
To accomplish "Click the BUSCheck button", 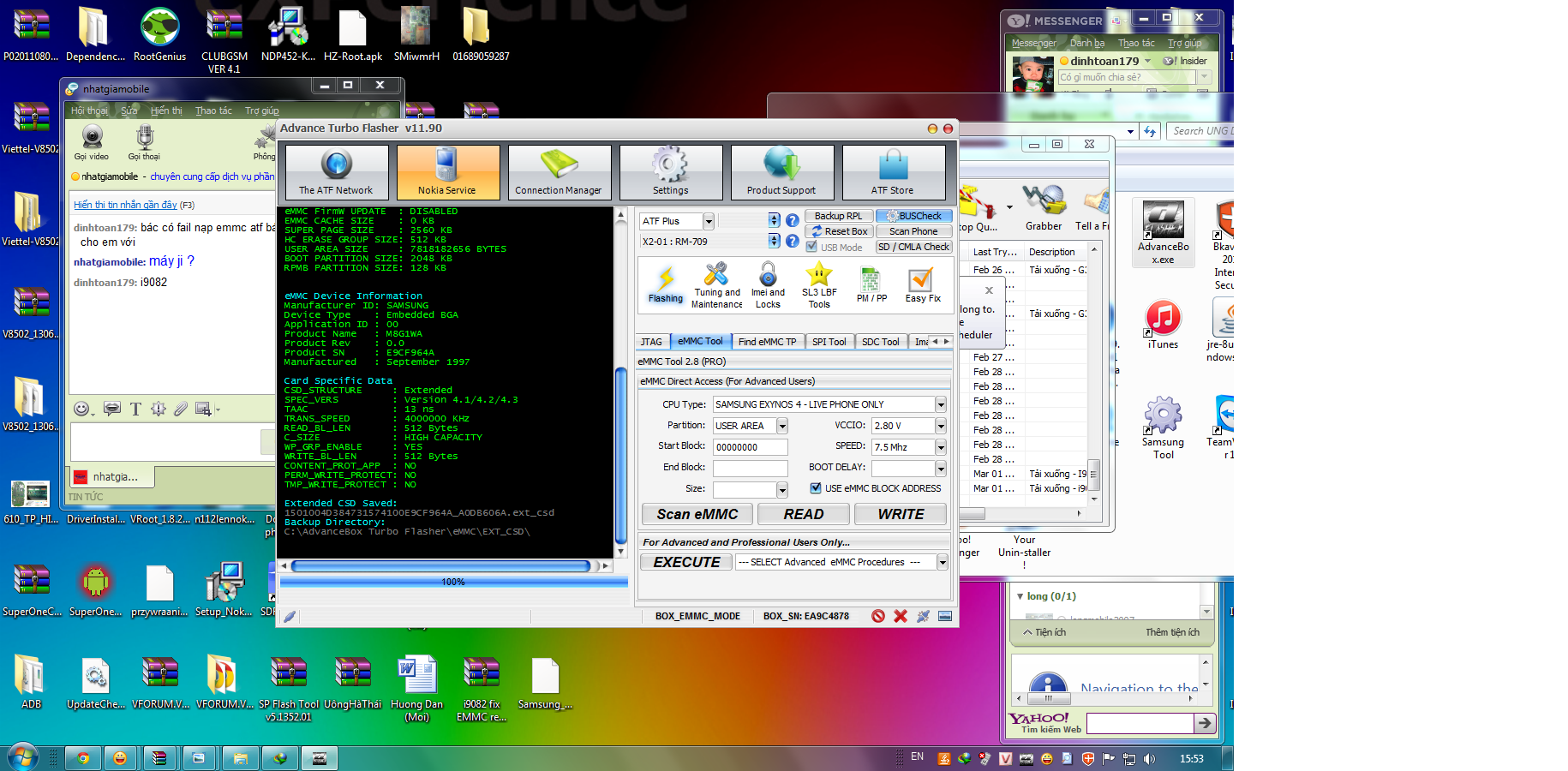I will pos(913,216).
